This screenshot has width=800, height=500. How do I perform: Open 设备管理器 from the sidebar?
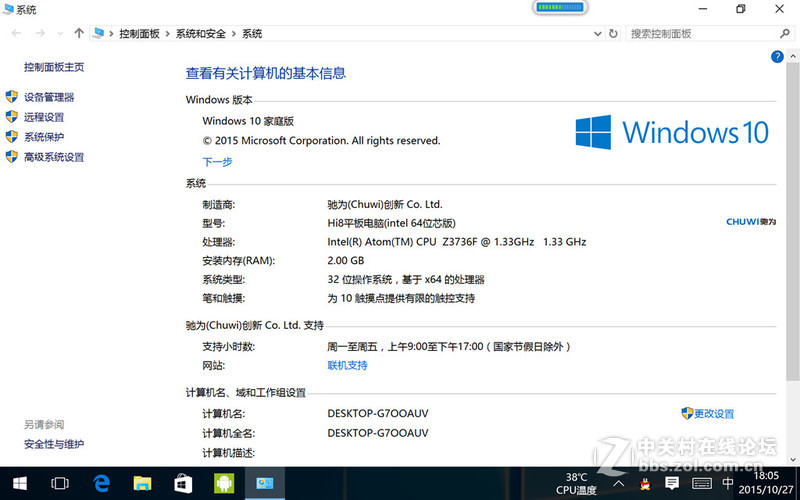(49, 97)
